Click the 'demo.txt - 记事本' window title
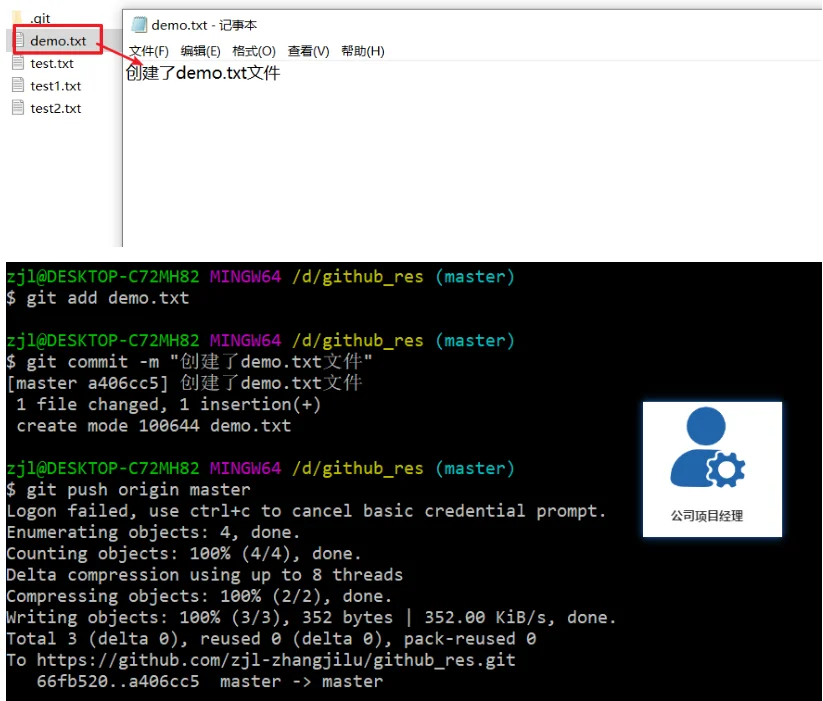This screenshot has height=701, width=823. point(204,25)
